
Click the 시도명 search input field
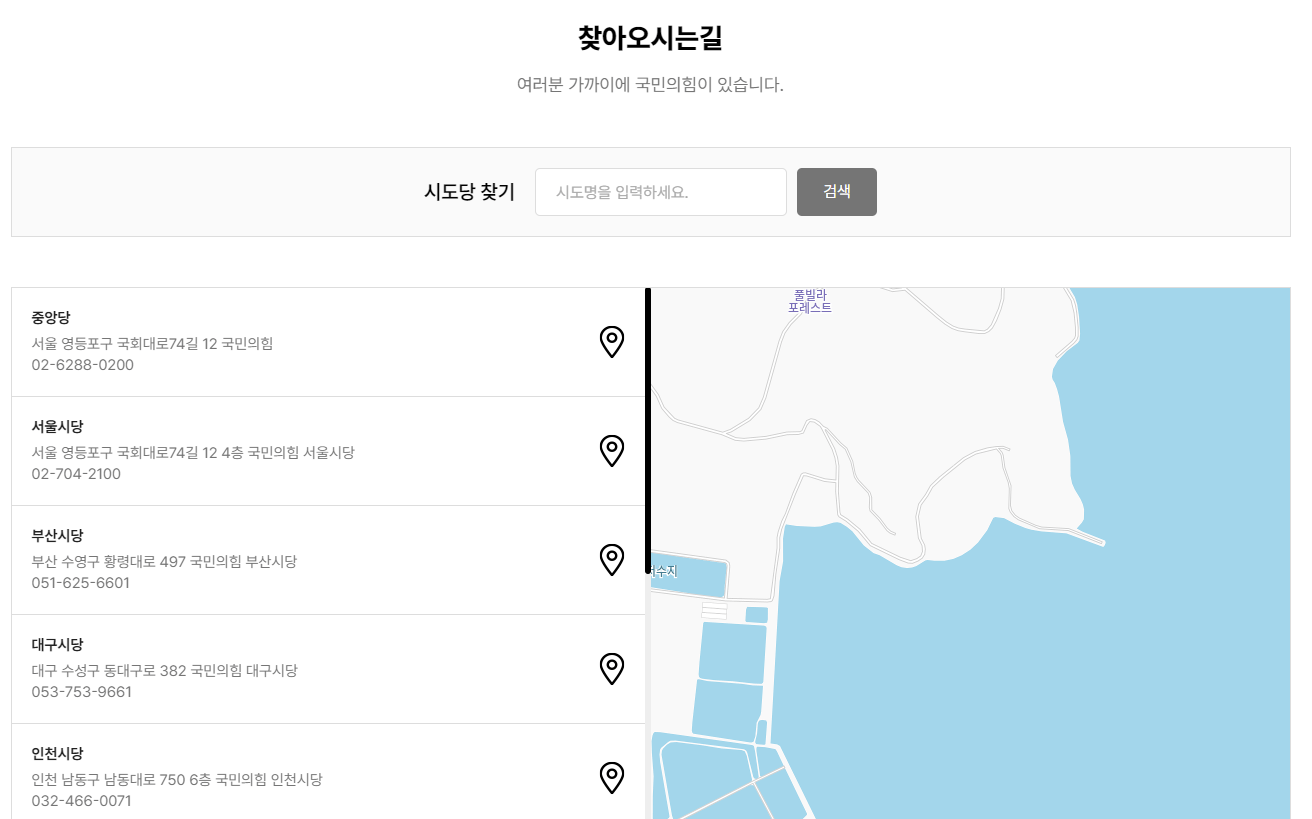coord(660,192)
